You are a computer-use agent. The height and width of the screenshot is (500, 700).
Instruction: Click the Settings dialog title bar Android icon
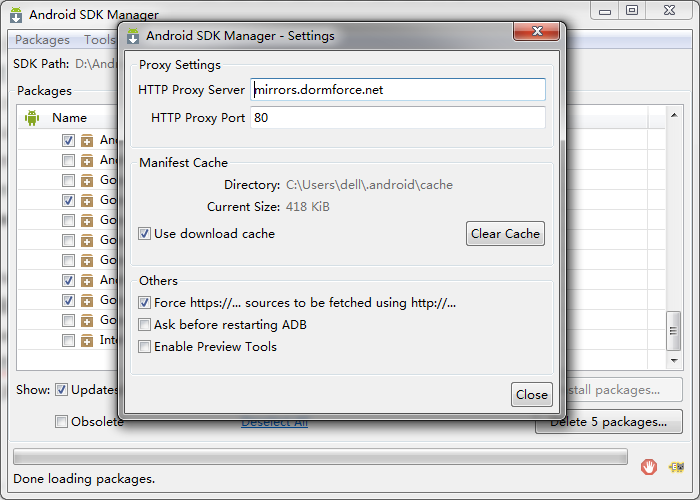point(133,36)
